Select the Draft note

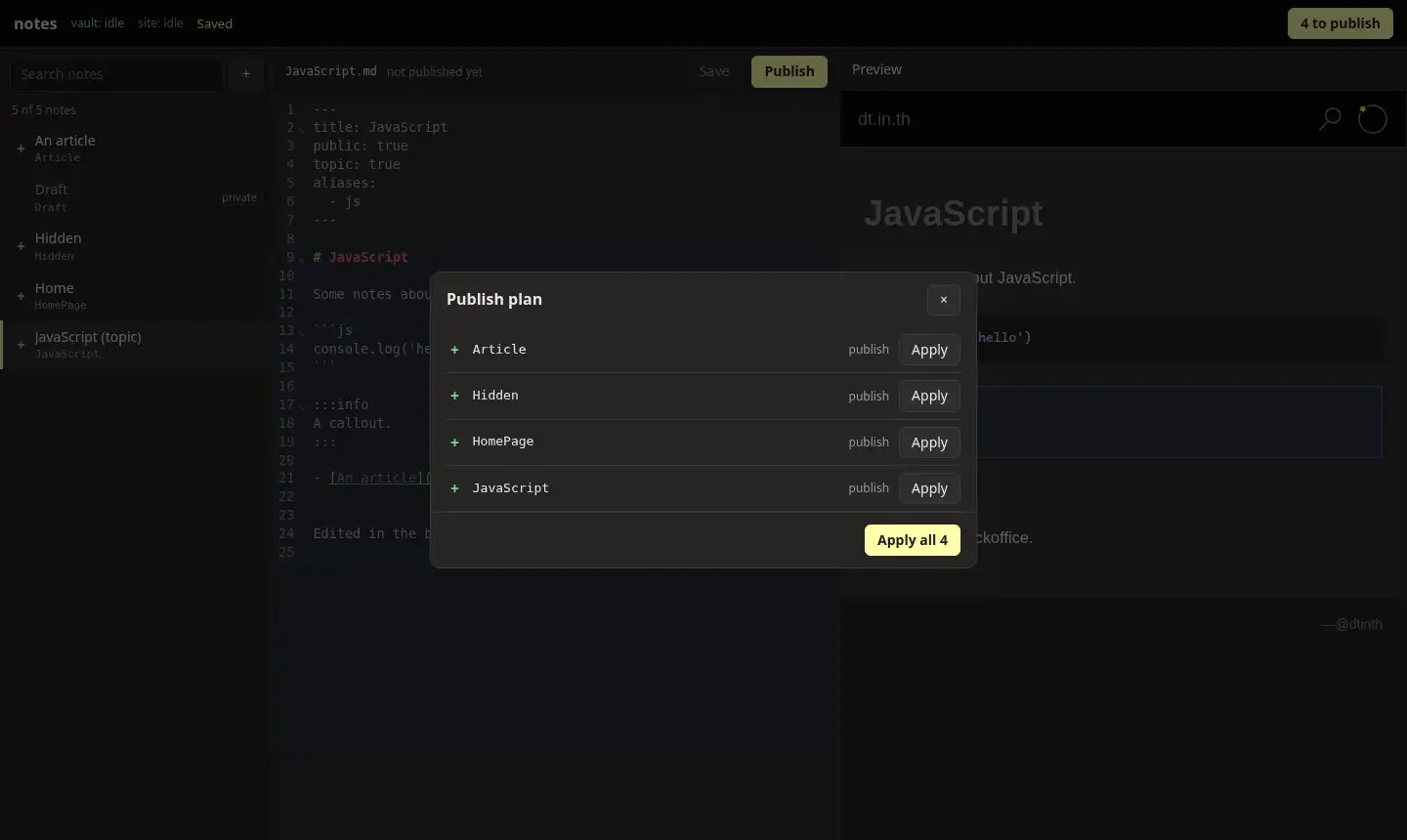[135, 197]
